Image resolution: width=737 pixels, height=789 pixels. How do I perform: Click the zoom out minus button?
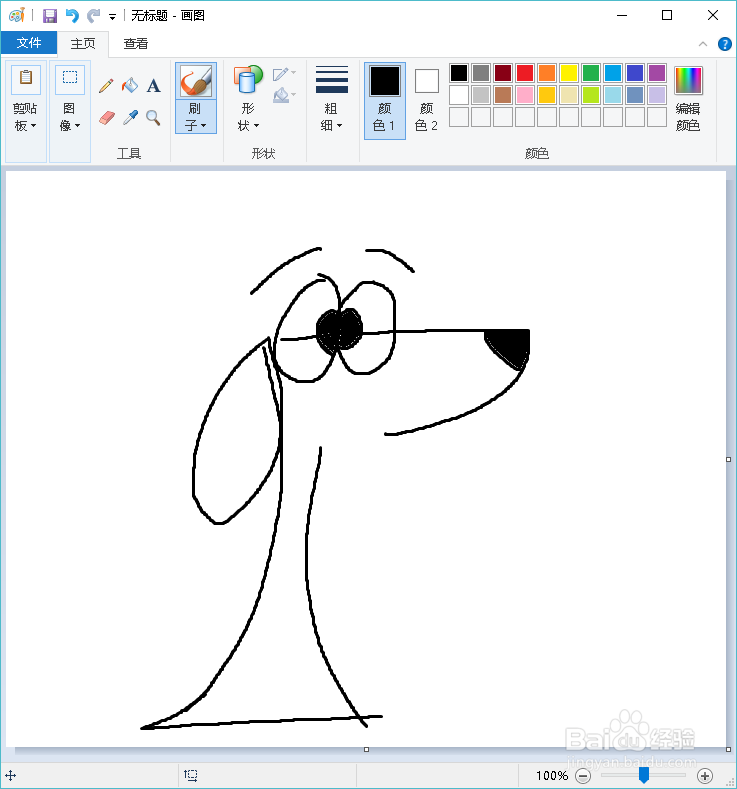pyautogui.click(x=583, y=776)
